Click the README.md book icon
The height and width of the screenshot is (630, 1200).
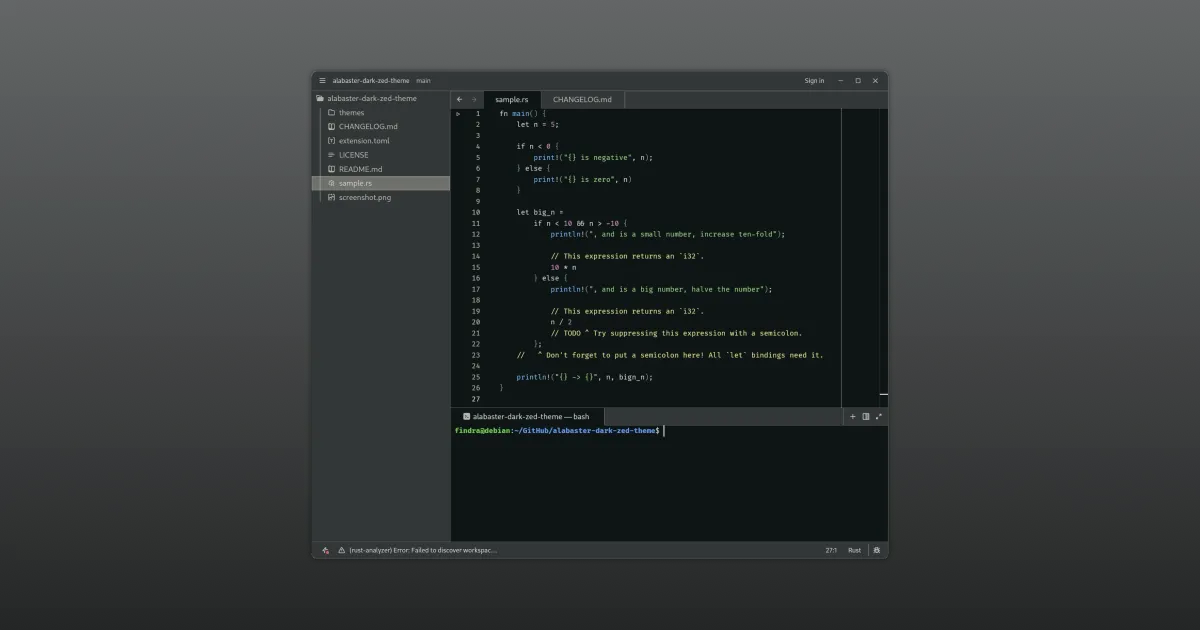click(331, 169)
